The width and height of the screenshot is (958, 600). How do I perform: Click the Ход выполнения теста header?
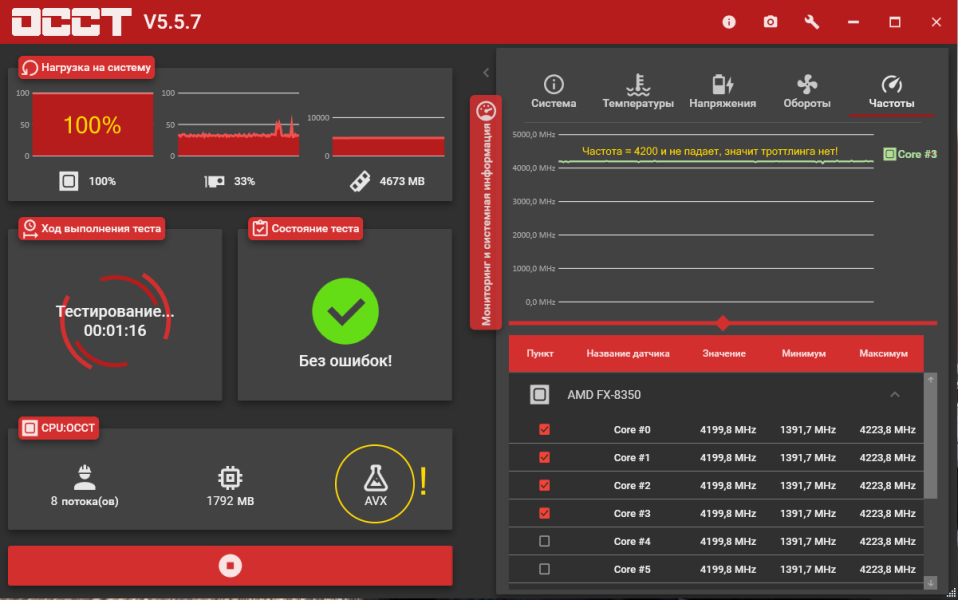click(92, 229)
